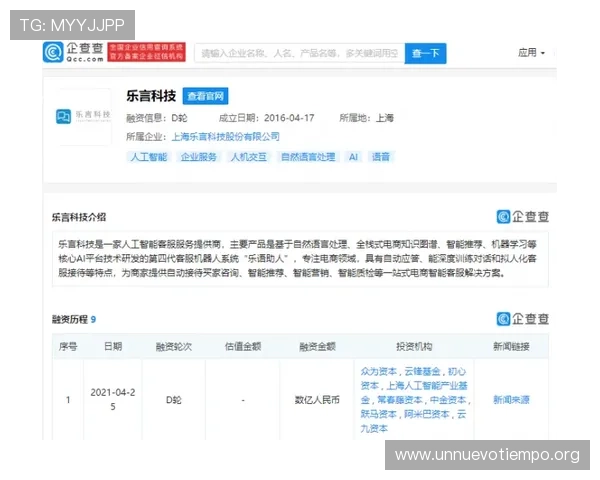
Task: Click the 数亿人民币 amount cell
Action: (317, 400)
